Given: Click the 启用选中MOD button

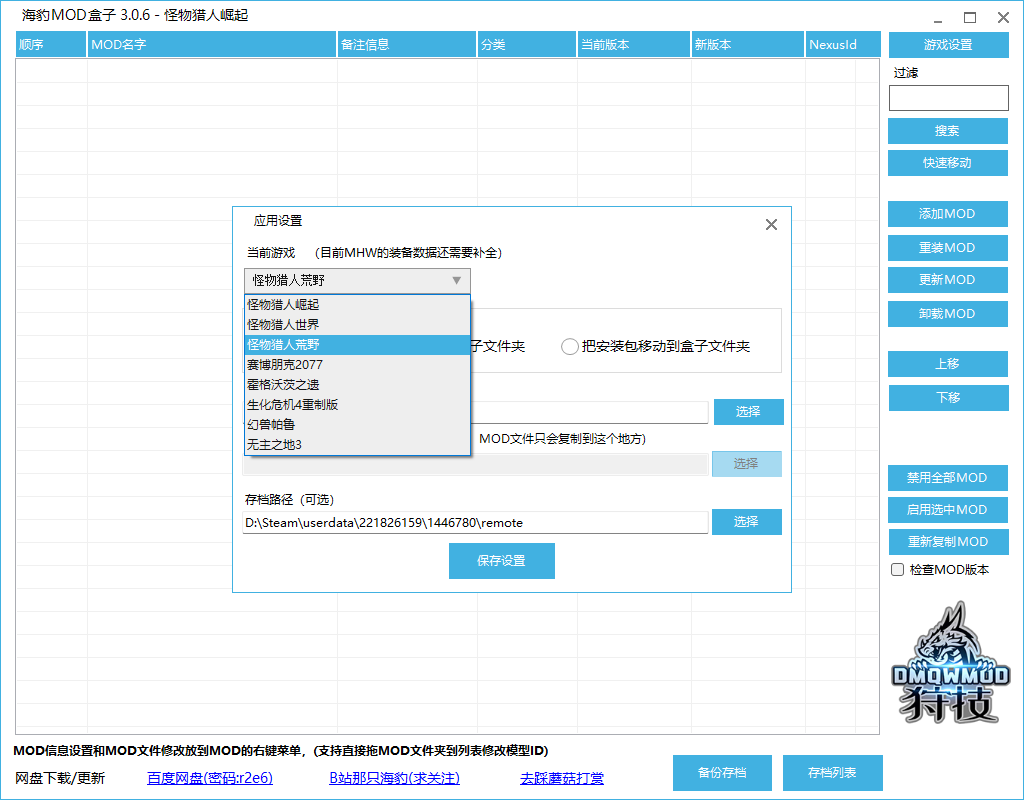Looking at the screenshot, I should point(948,509).
